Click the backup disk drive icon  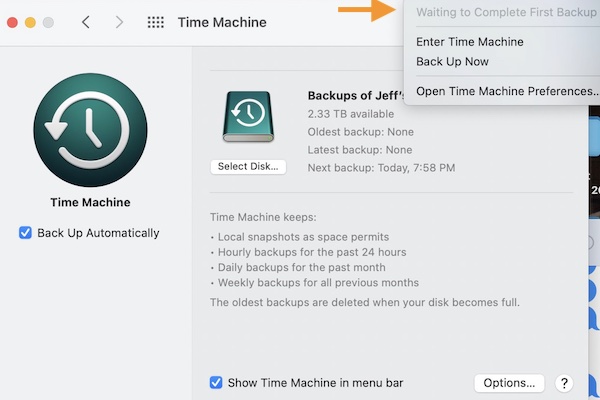click(x=248, y=116)
